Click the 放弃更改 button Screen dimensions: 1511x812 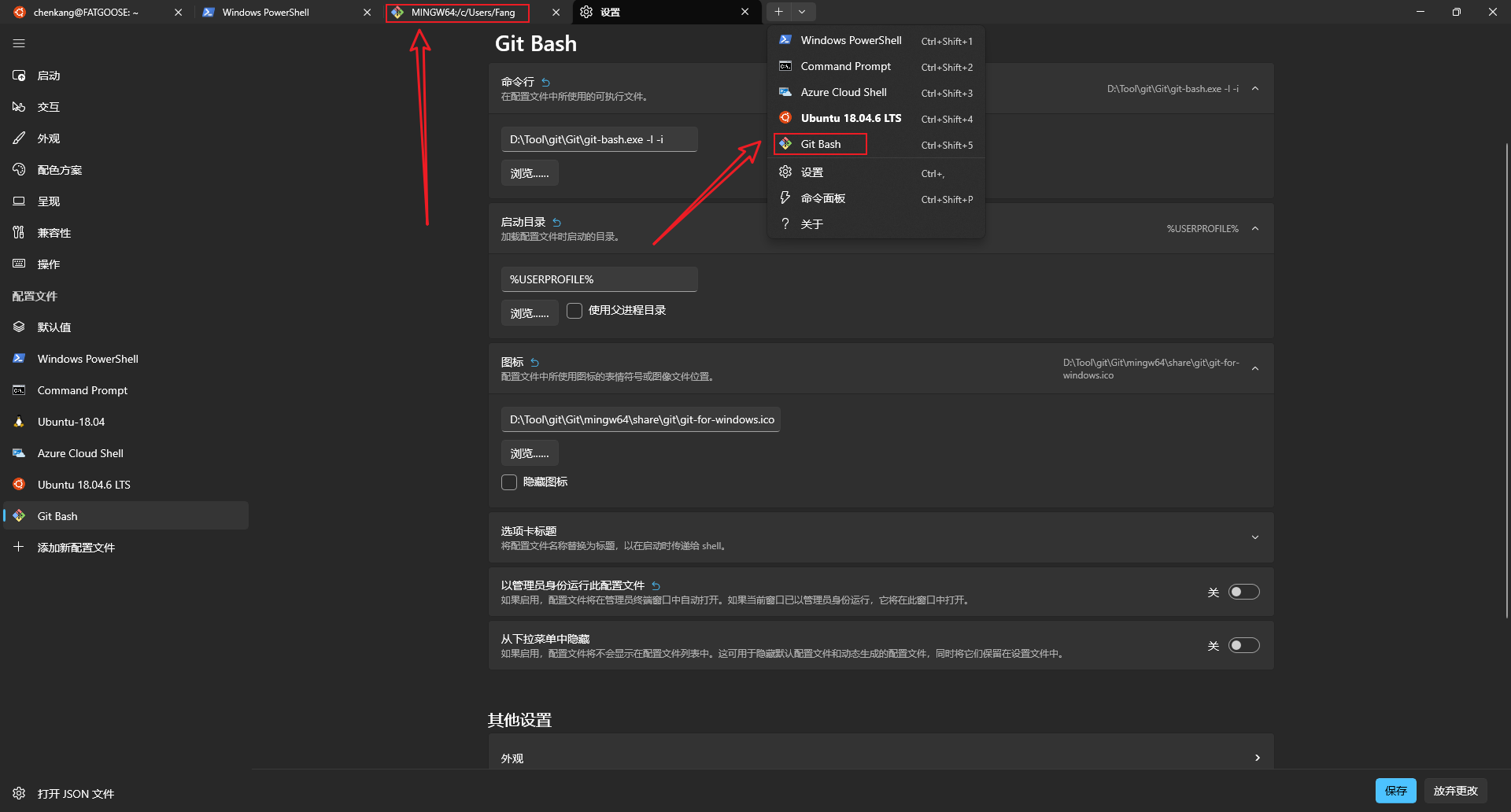[1455, 791]
